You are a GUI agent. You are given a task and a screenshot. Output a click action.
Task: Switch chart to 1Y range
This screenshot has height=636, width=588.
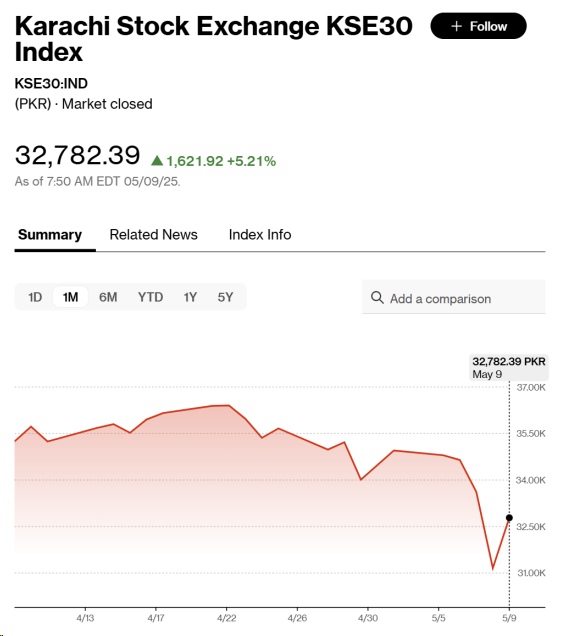[x=190, y=297]
